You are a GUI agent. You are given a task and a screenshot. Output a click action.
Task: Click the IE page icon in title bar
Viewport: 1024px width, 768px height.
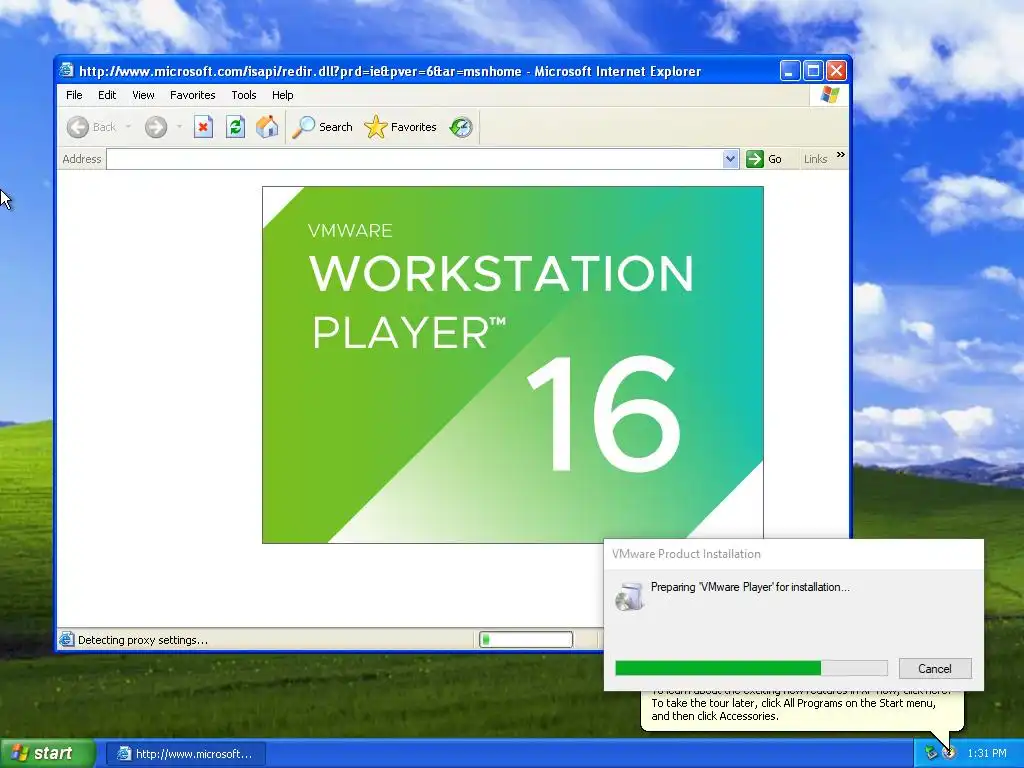[x=67, y=70]
